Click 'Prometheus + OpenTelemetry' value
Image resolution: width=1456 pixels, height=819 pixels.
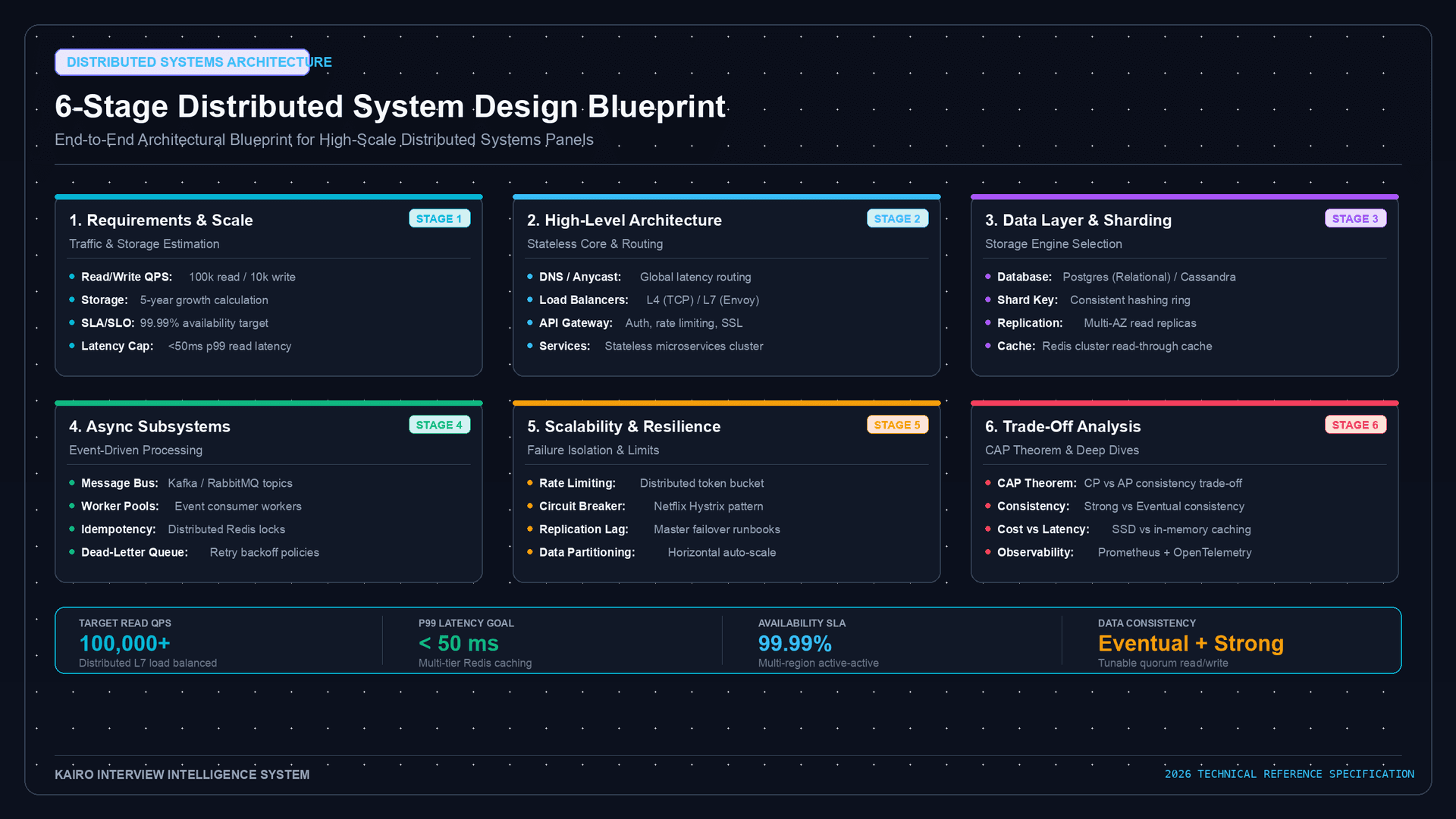pos(1175,553)
